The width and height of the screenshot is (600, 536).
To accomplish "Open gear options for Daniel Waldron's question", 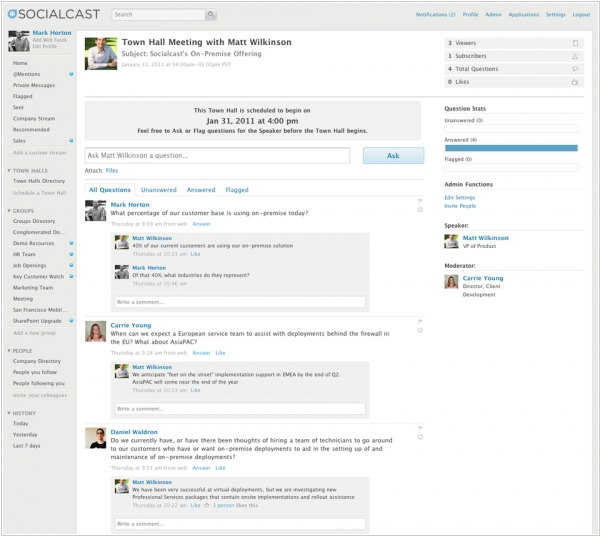I will 420,437.
